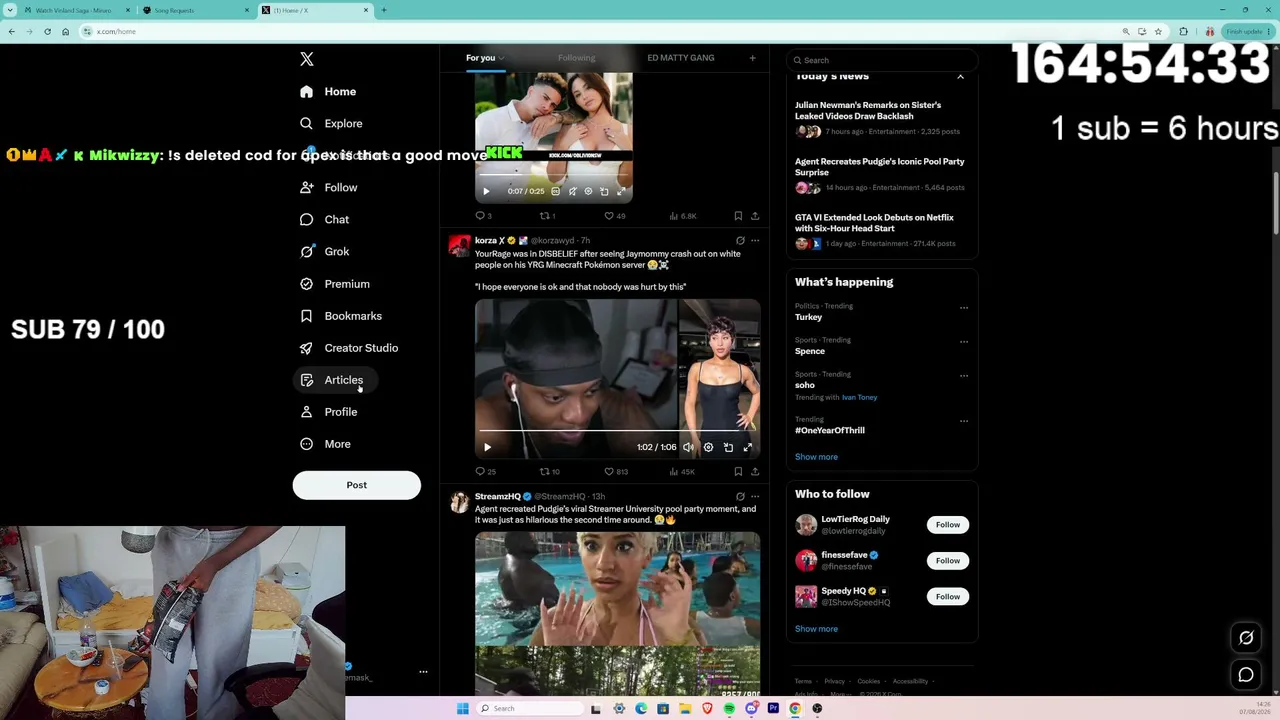The height and width of the screenshot is (720, 1280).
Task: Enter fullscreen on korza's video
Action: tap(747, 447)
